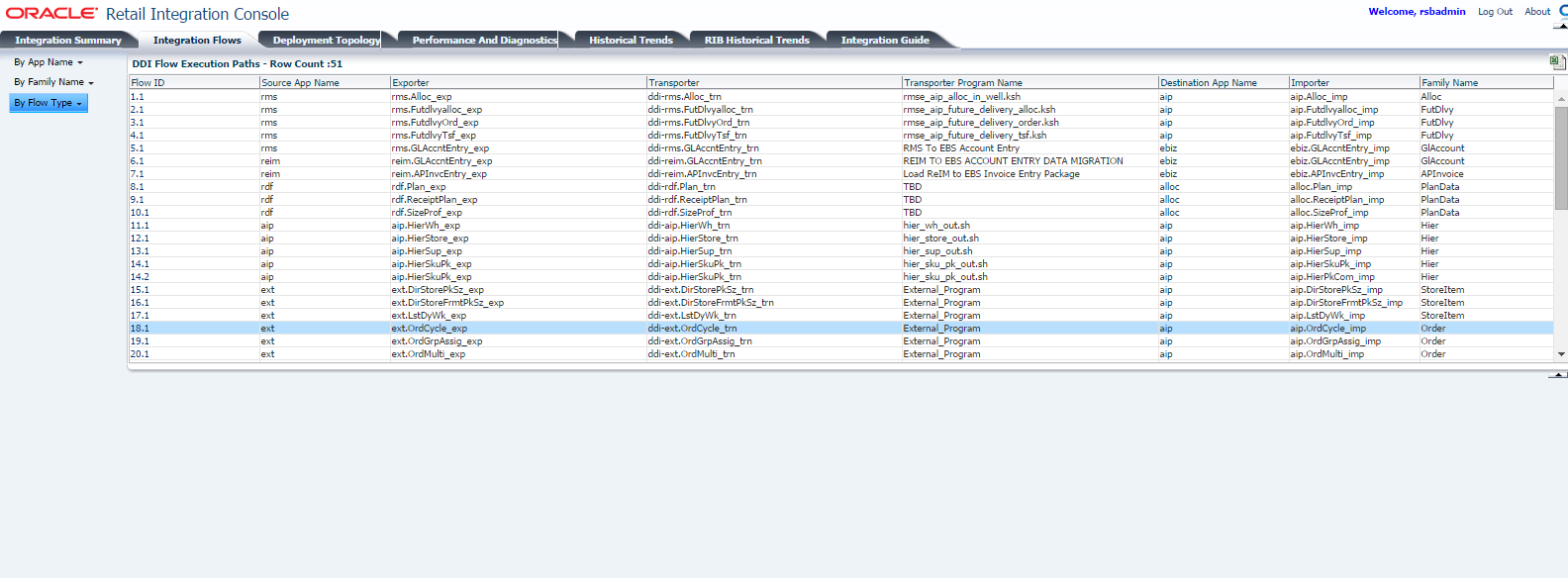This screenshot has height=578, width=1568.
Task: Open Deployment Topology tab
Action: point(327,40)
